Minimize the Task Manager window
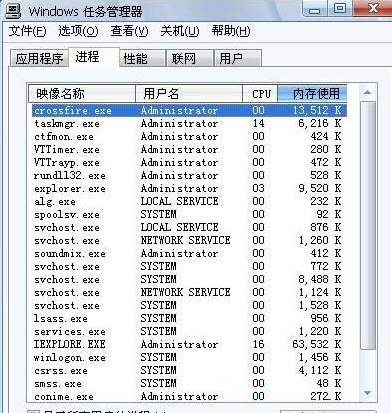Viewport: 392px width, 413px height. 314,9
